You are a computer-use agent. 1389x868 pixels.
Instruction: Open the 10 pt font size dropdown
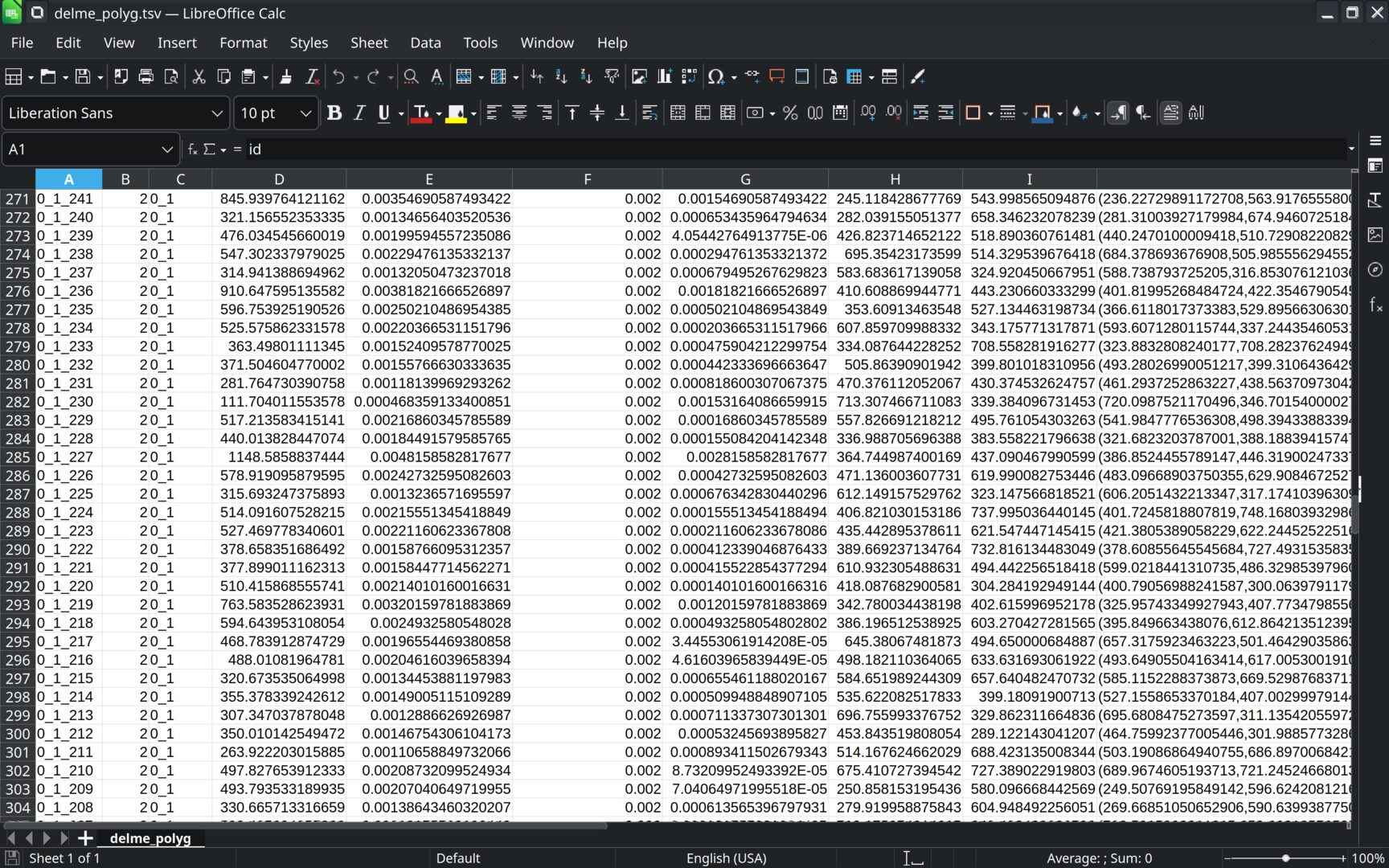[305, 113]
